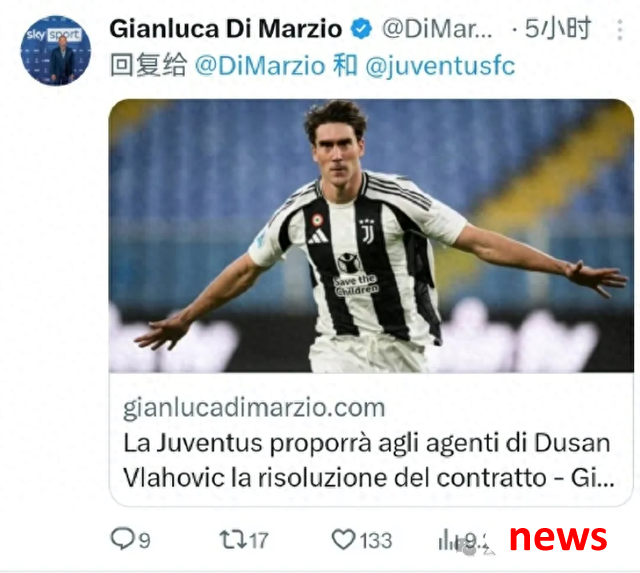
Task: Click the blue verified badge icon
Action: (362, 29)
